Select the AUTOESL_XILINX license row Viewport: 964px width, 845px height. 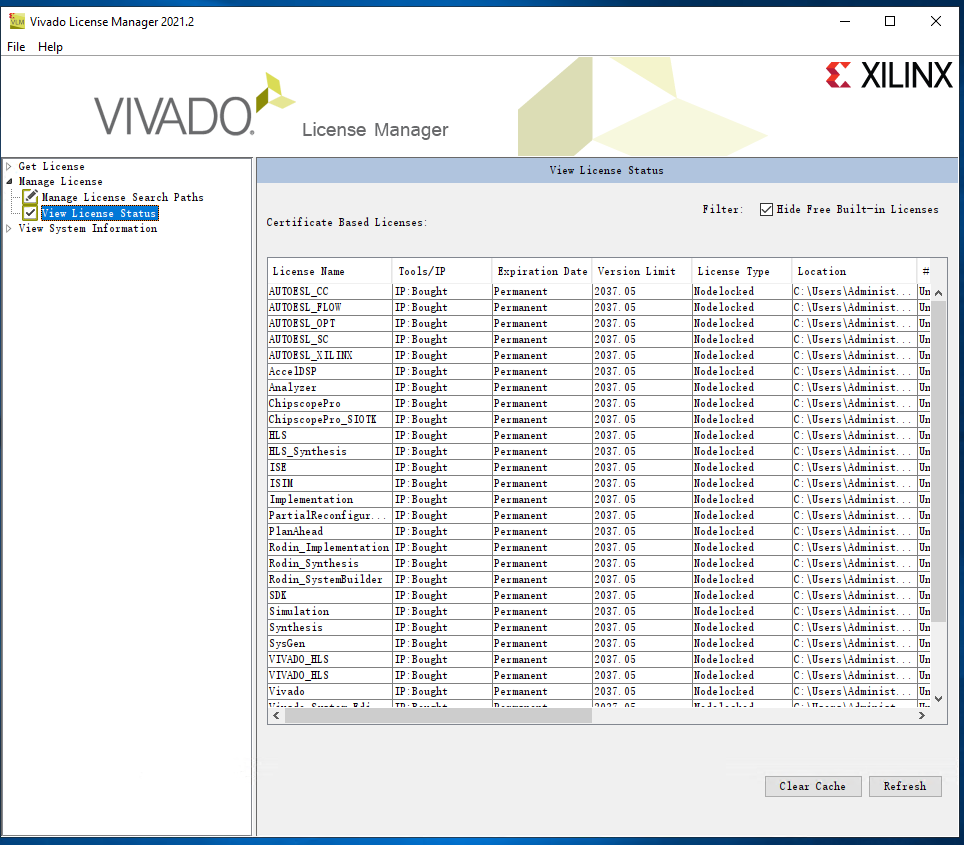[x=599, y=355]
